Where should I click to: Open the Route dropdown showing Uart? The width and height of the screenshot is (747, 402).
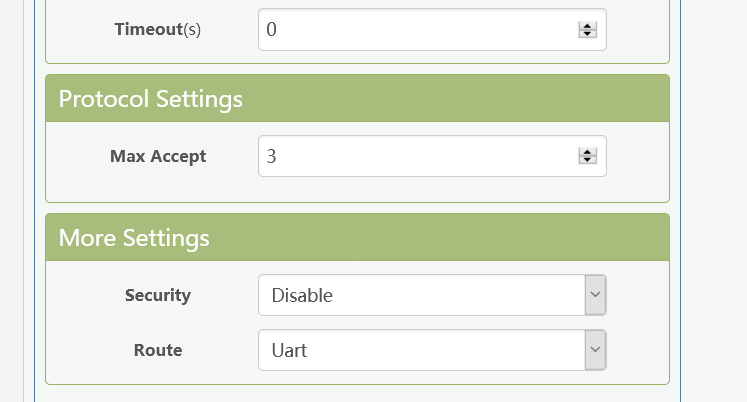click(x=420, y=350)
